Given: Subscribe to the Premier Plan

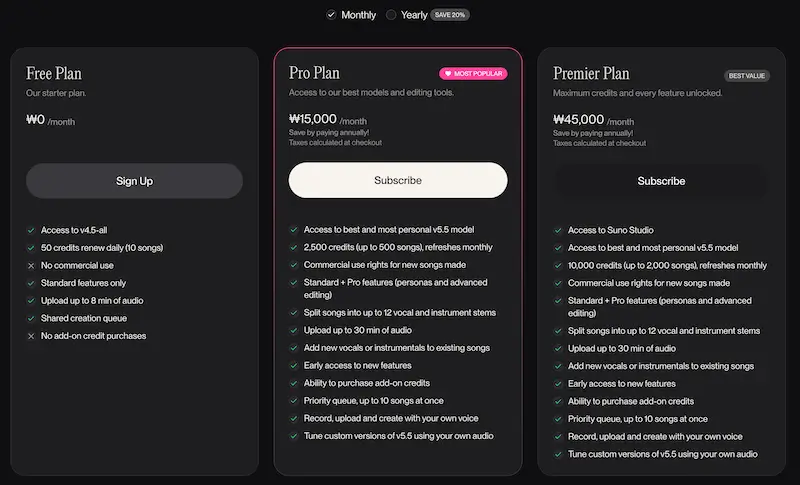Looking at the screenshot, I should pyautogui.click(x=661, y=181).
